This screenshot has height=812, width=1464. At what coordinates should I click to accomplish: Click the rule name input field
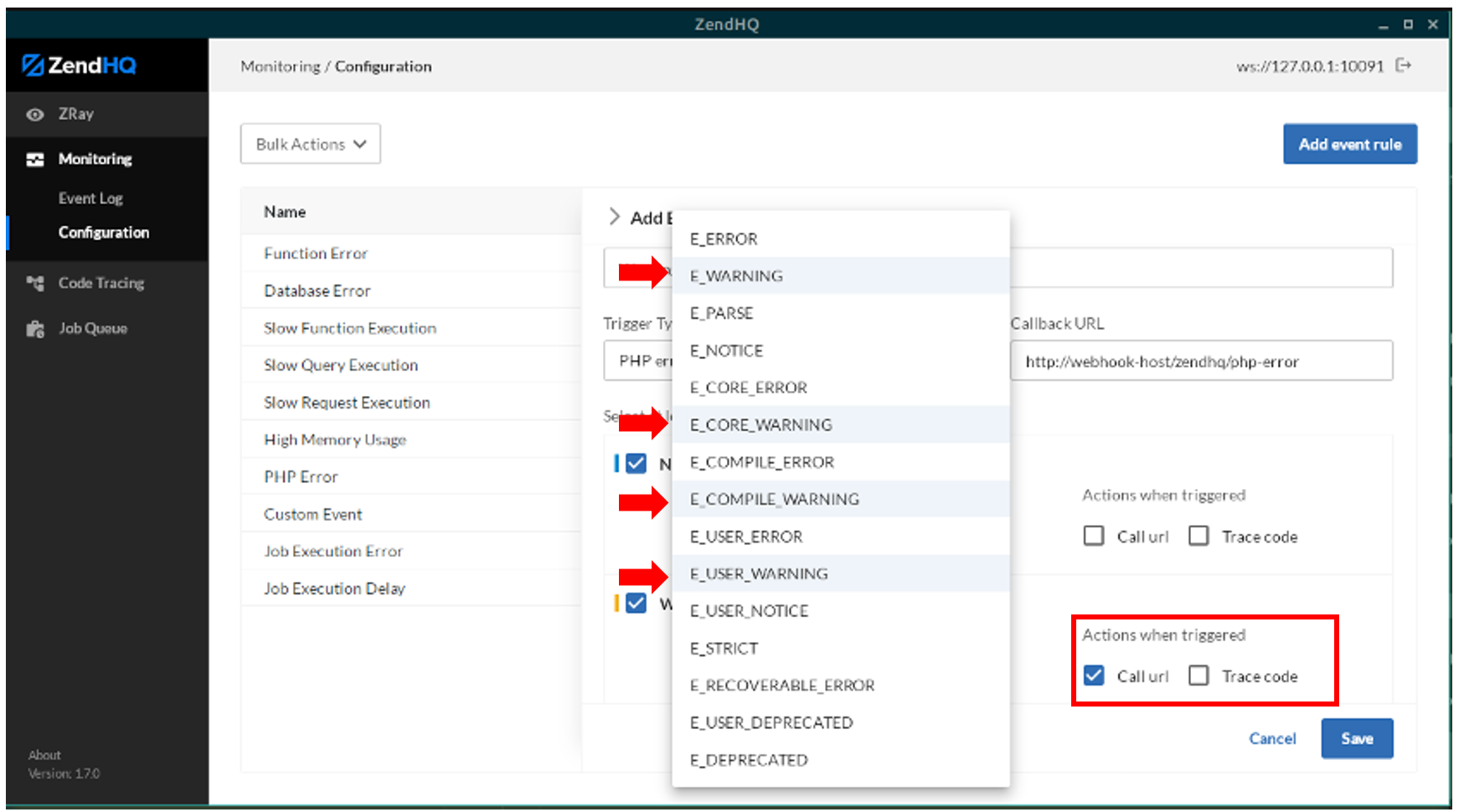pos(1201,267)
